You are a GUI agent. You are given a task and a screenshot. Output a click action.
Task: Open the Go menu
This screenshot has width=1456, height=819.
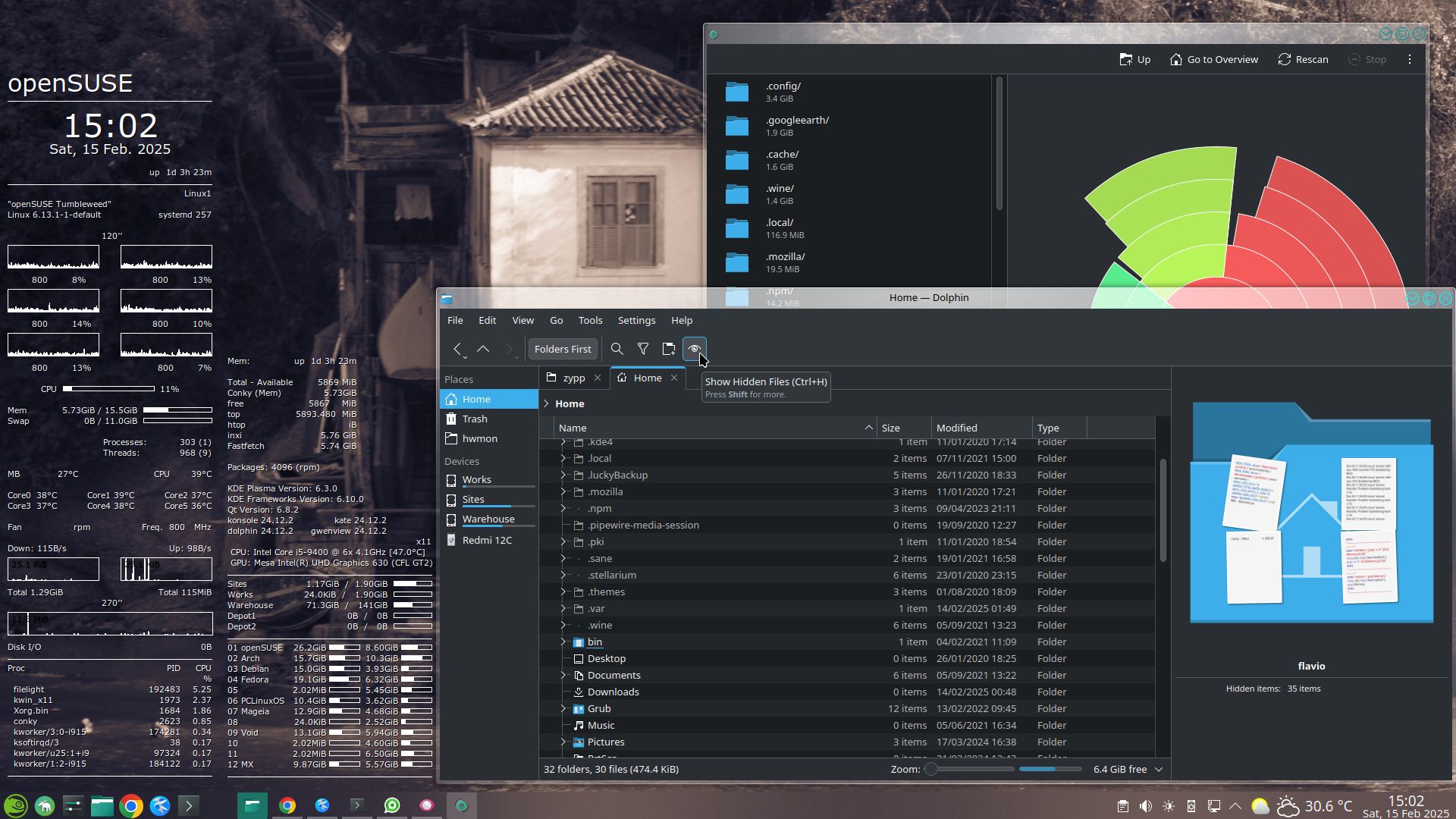point(556,320)
